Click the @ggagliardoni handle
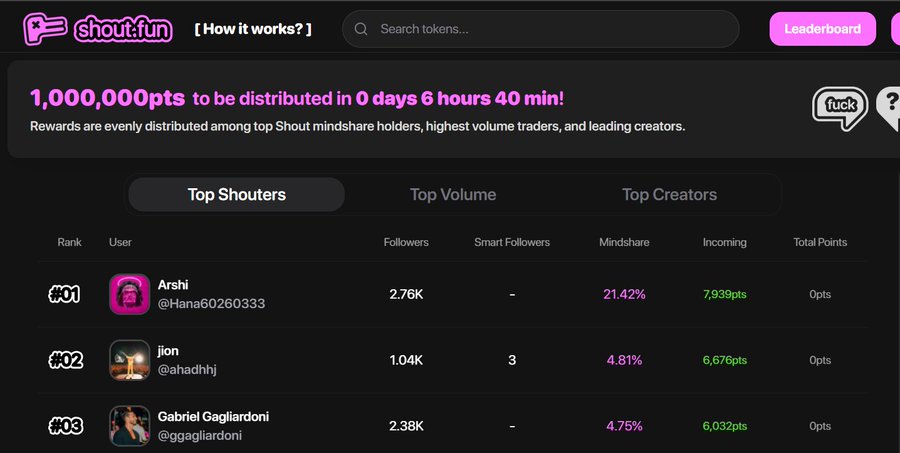This screenshot has width=900, height=453. point(200,436)
